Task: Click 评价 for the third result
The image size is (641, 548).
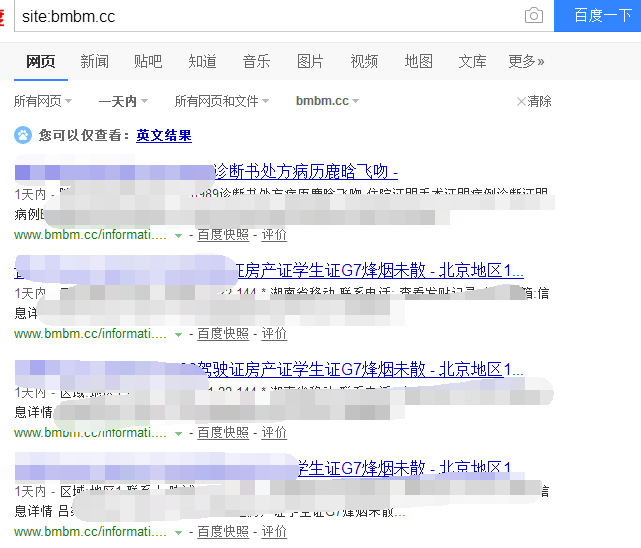Action: (274, 432)
